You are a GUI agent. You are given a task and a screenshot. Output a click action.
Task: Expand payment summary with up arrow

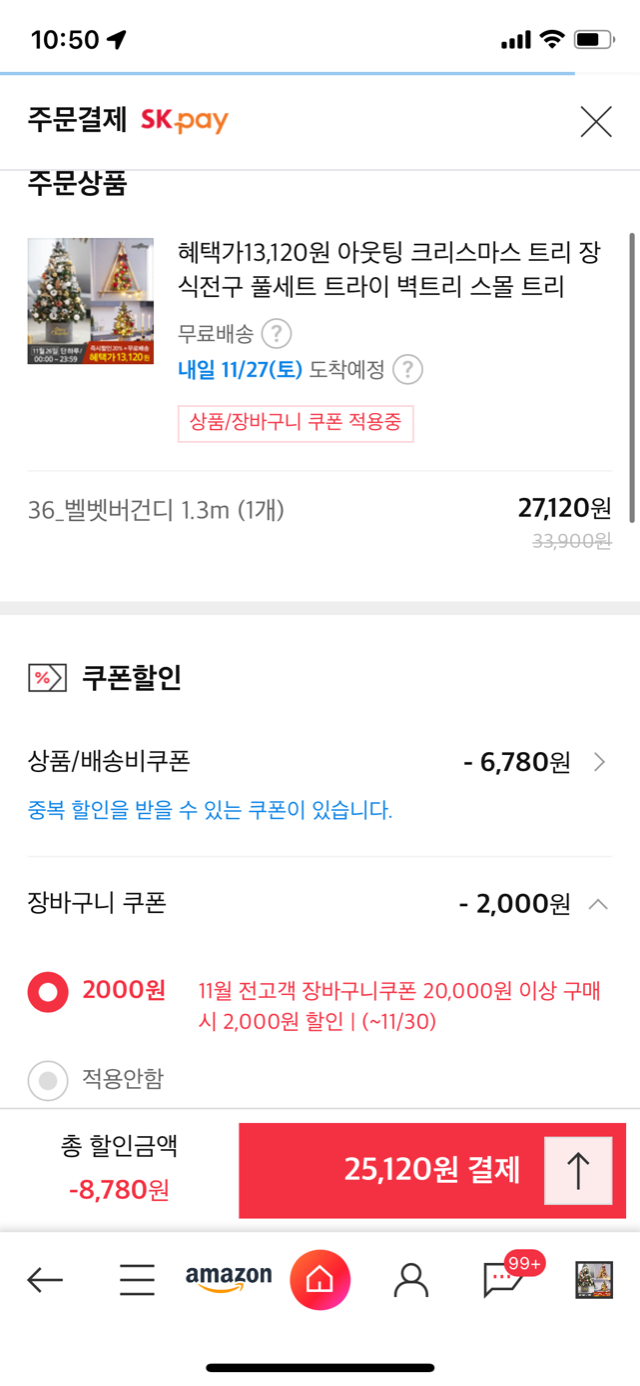pyautogui.click(x=579, y=1170)
